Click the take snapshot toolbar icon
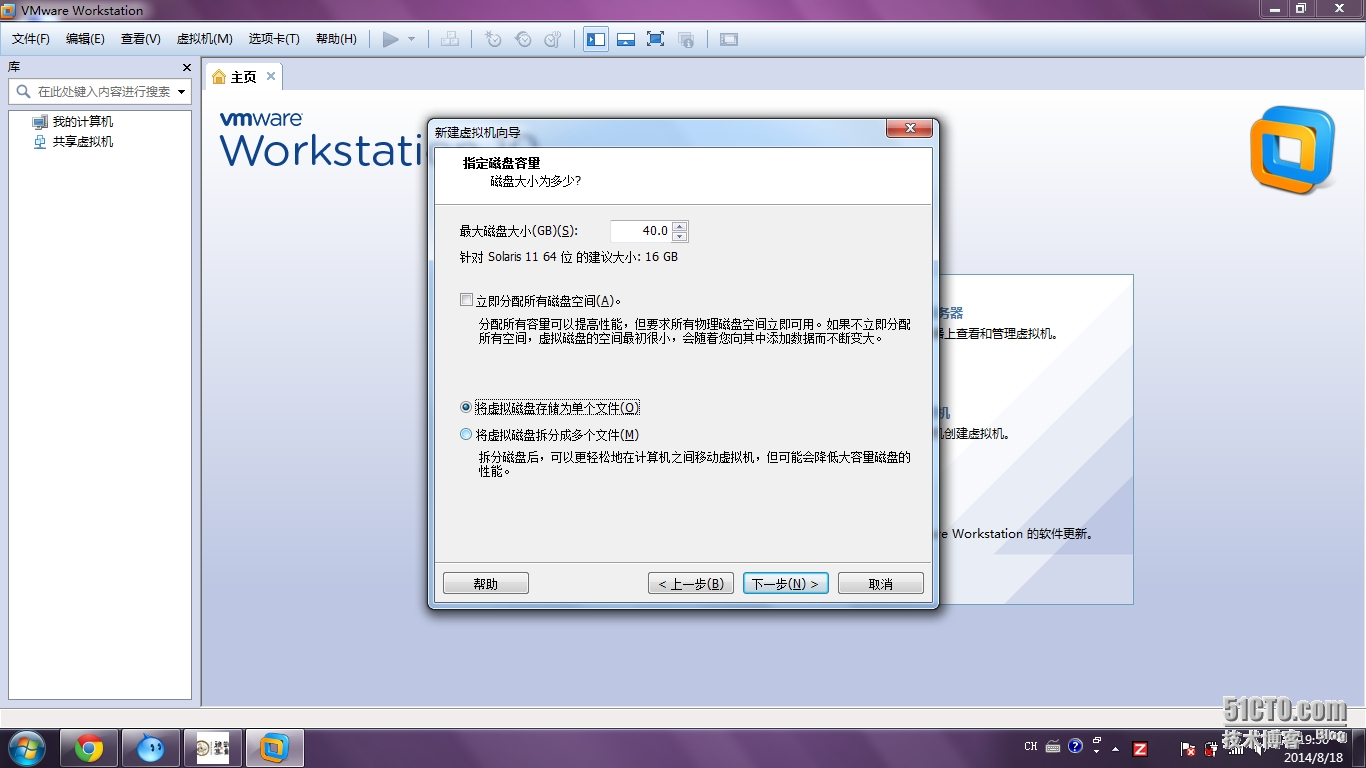The image size is (1366, 768). click(x=493, y=39)
